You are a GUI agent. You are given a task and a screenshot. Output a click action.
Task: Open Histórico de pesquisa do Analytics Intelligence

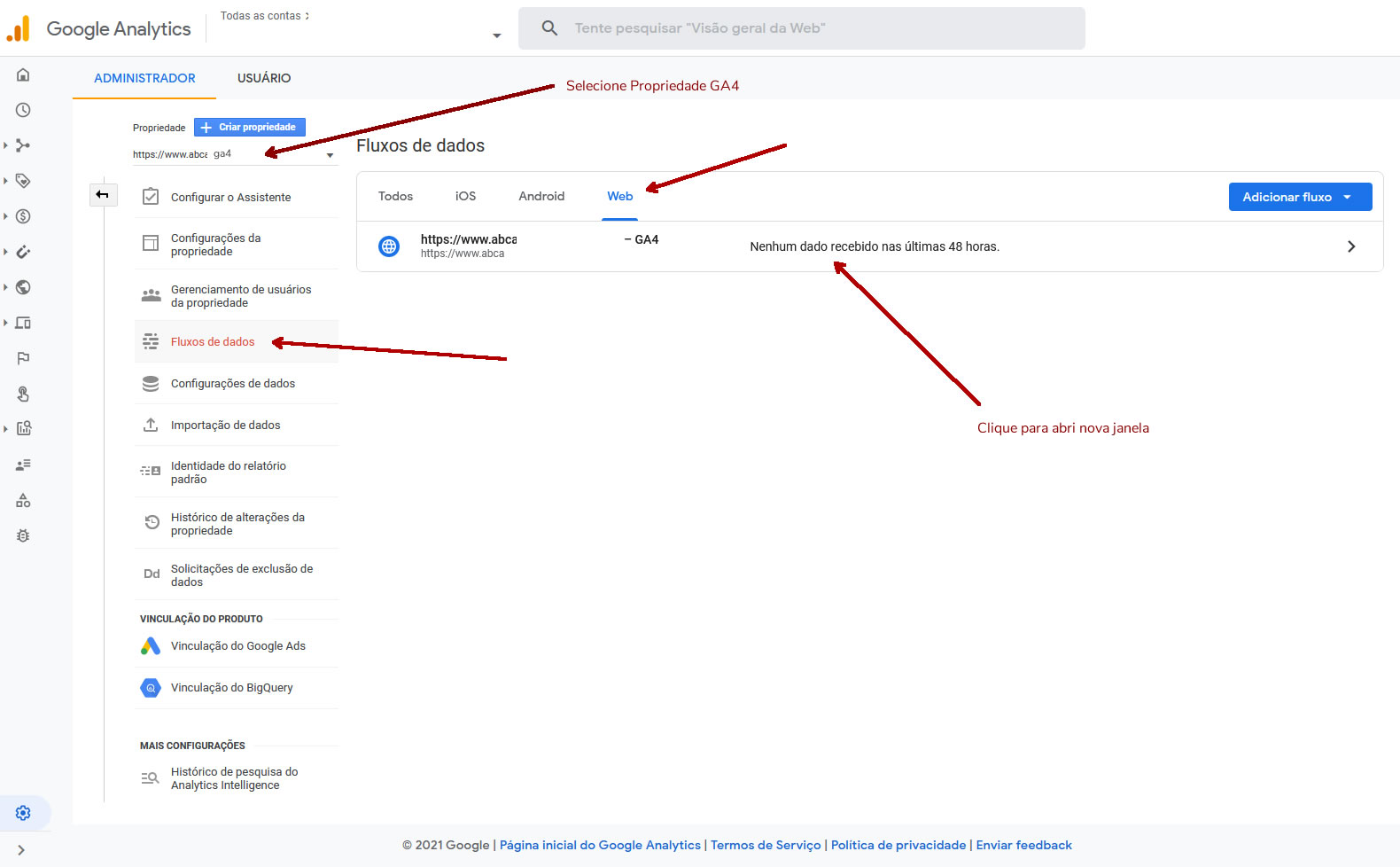coord(237,777)
